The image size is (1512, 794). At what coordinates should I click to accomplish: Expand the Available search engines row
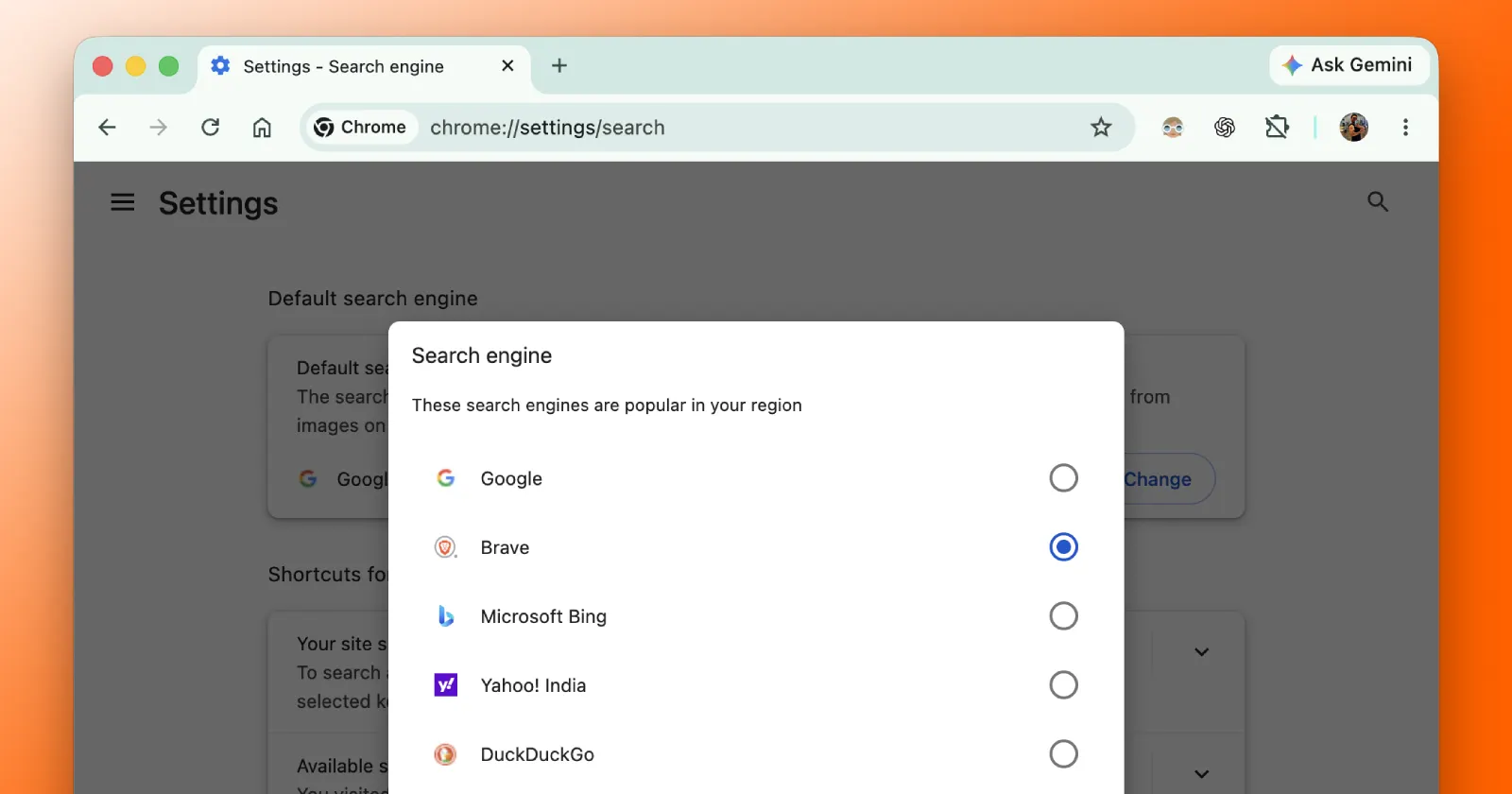(x=1202, y=774)
